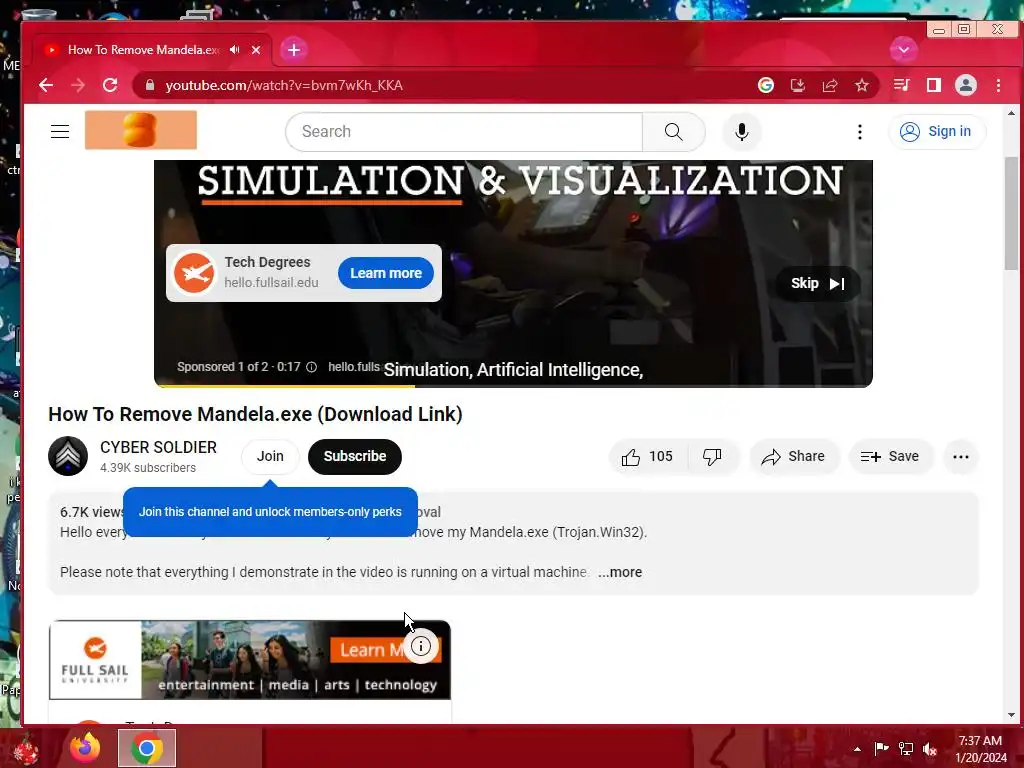Show hidden tray icons arrow
This screenshot has width=1024, height=768.
pyautogui.click(x=857, y=749)
